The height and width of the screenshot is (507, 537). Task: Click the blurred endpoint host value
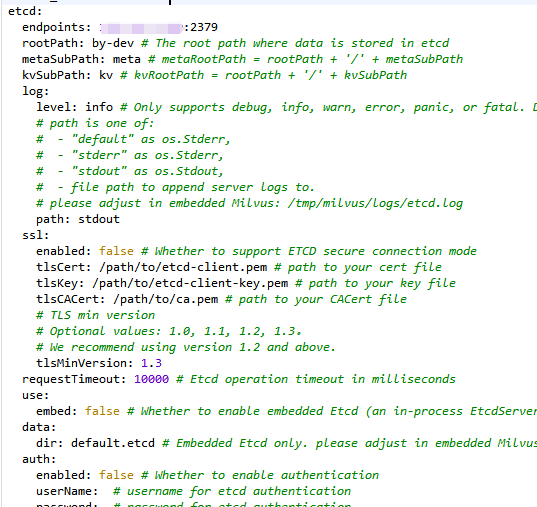point(141,28)
